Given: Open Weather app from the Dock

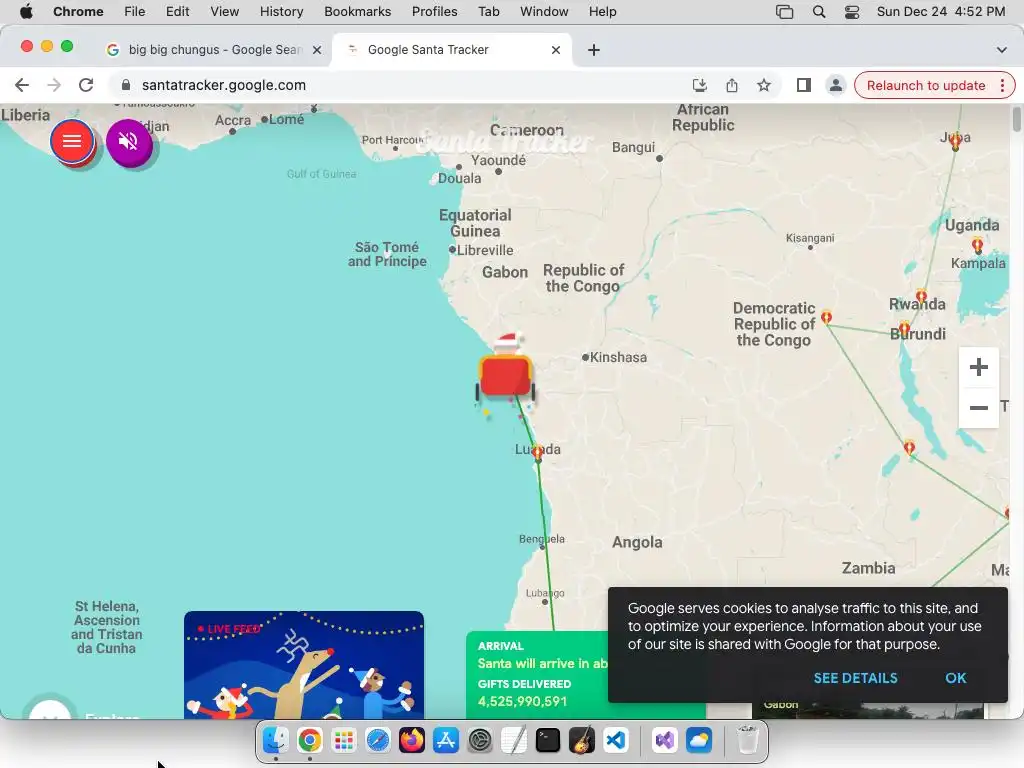Looking at the screenshot, I should (698, 741).
